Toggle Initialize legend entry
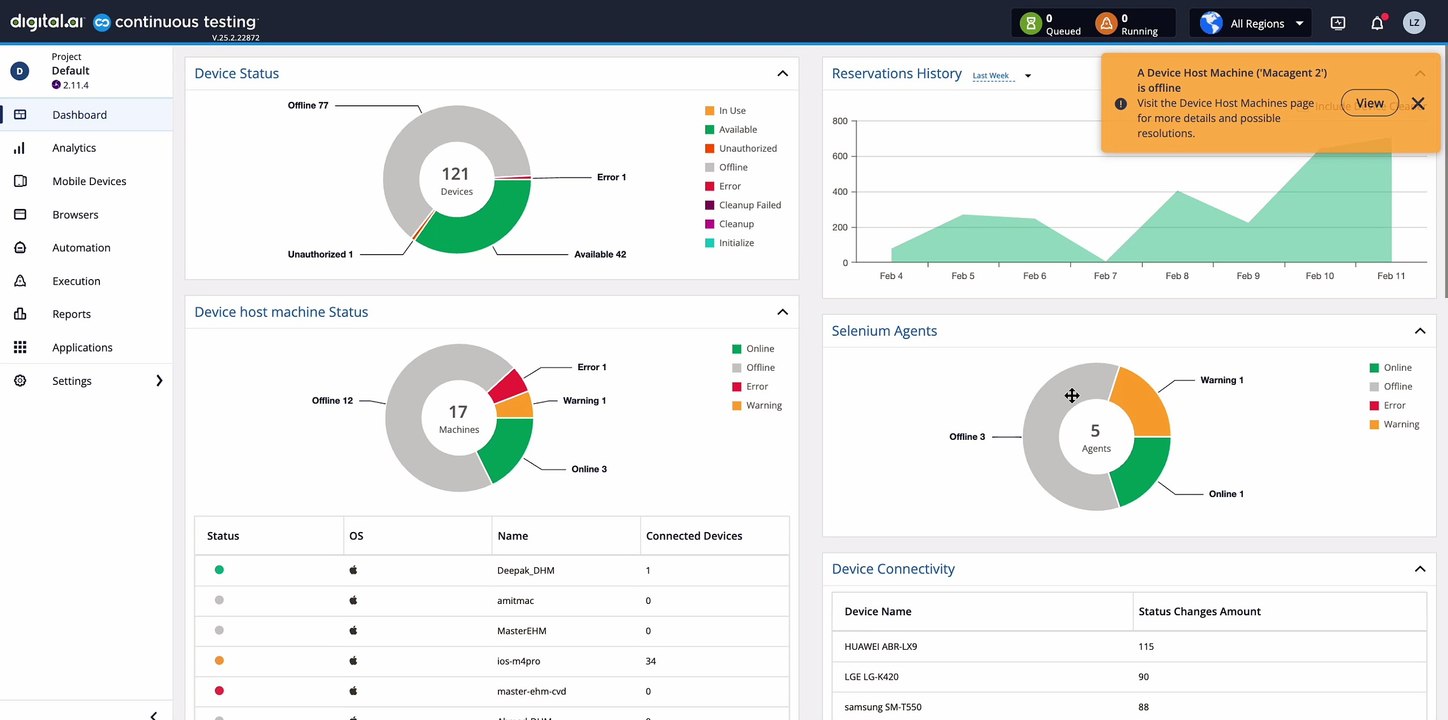 click(x=730, y=243)
